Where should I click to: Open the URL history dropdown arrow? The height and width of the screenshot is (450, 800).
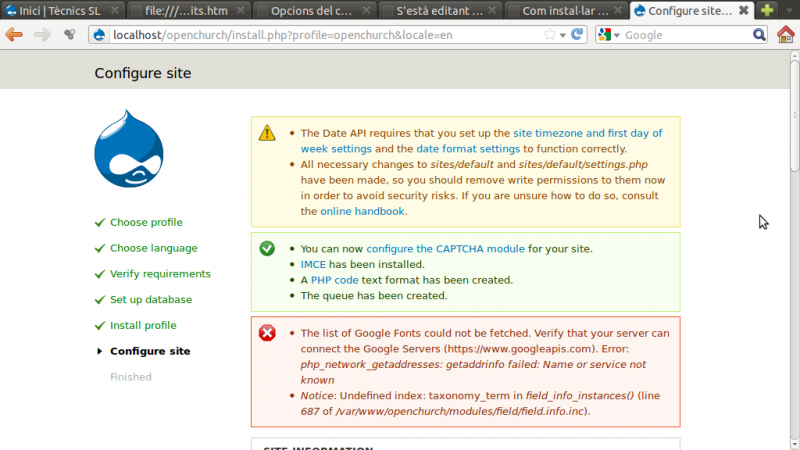pos(564,34)
